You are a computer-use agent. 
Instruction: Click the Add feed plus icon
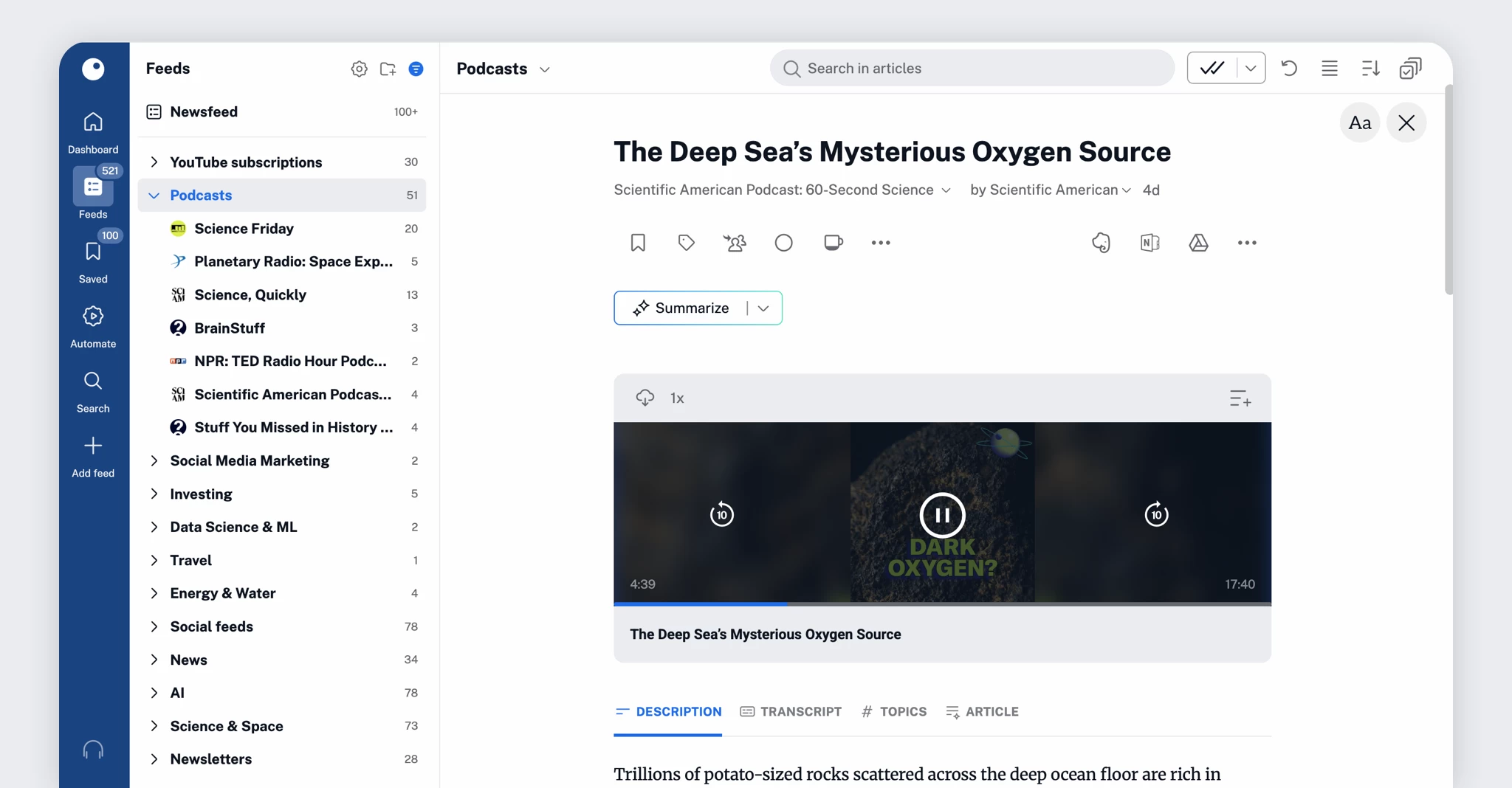93,446
